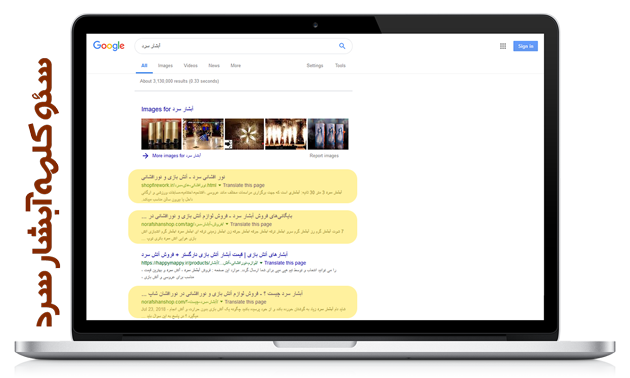Translate the norafshanshop.com/tag result page
The image size is (630, 378).
click(251, 224)
